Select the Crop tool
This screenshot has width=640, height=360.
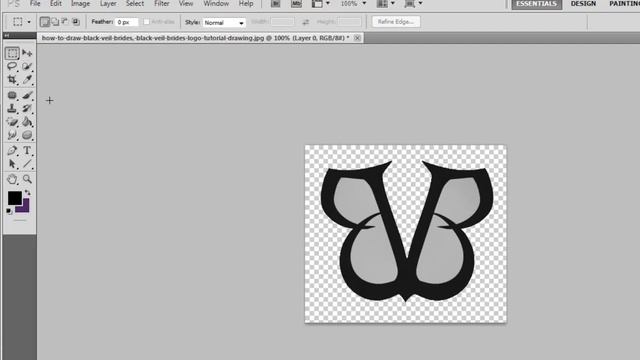(12, 80)
